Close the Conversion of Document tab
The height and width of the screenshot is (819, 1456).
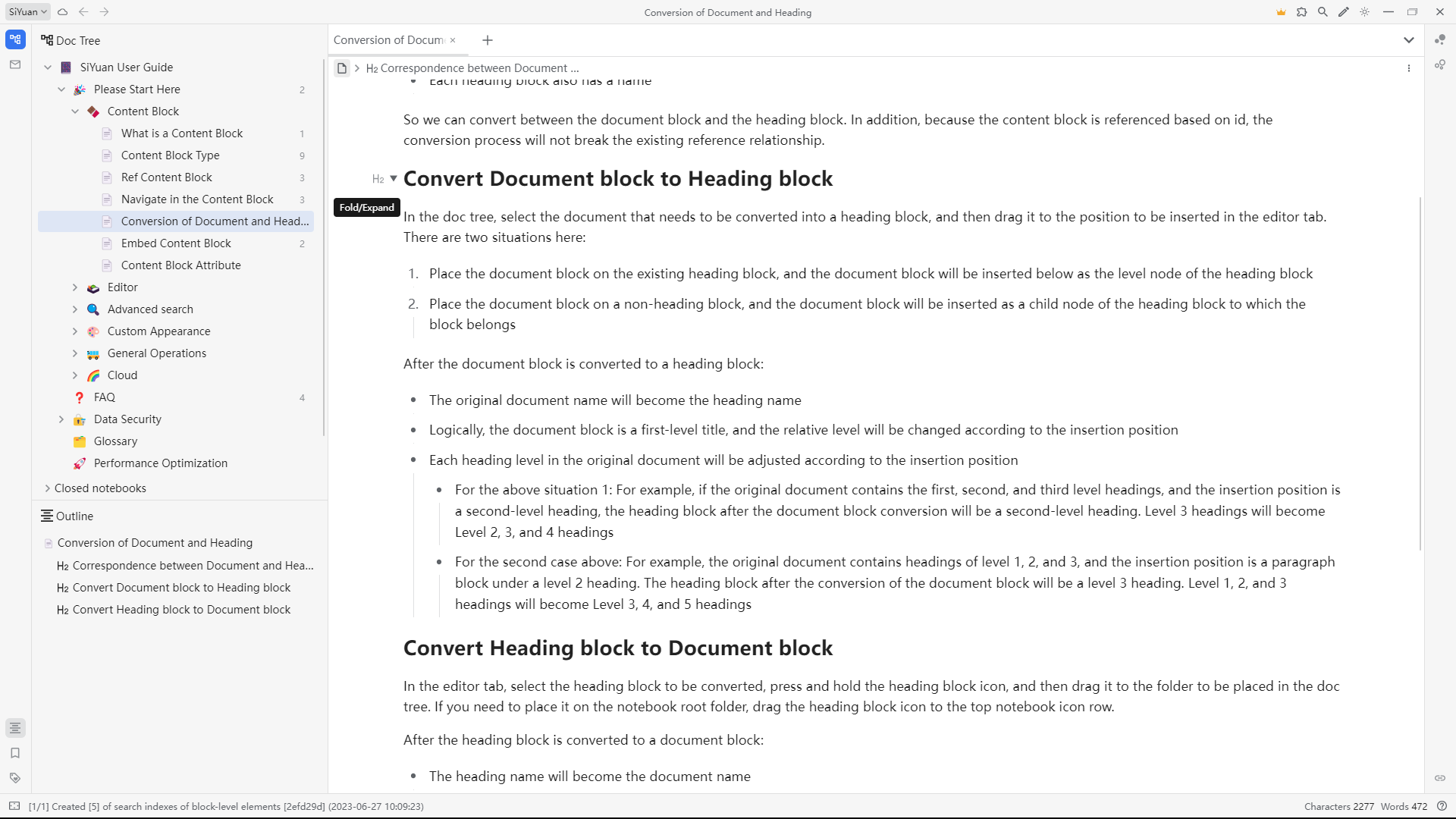coord(453,40)
